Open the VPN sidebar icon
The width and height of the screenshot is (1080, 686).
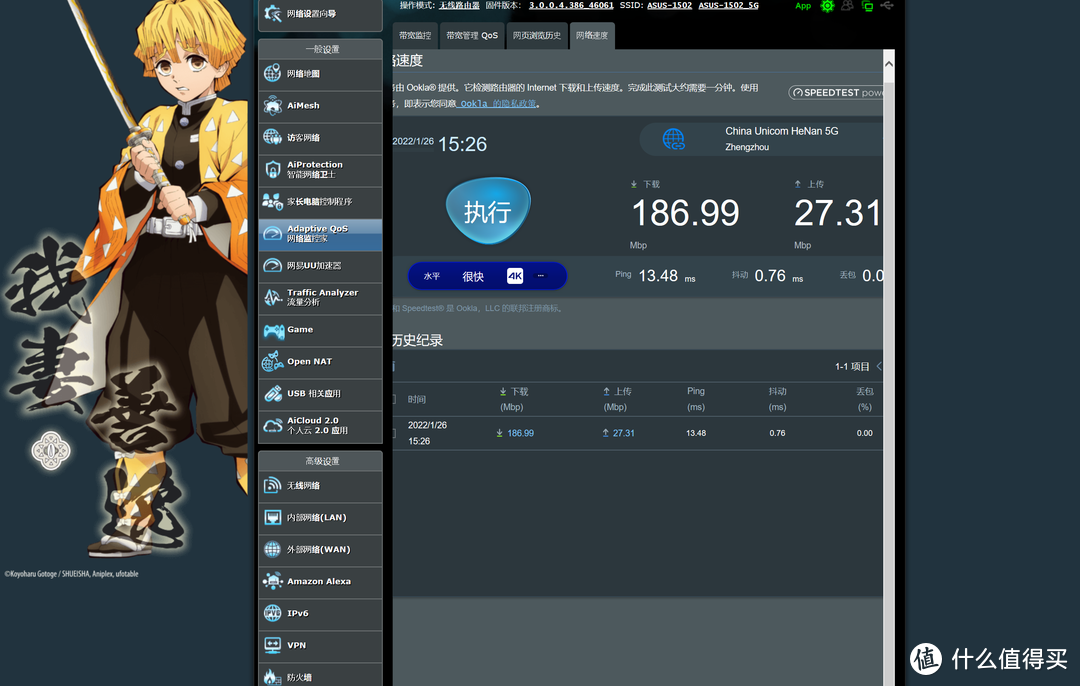[x=272, y=646]
